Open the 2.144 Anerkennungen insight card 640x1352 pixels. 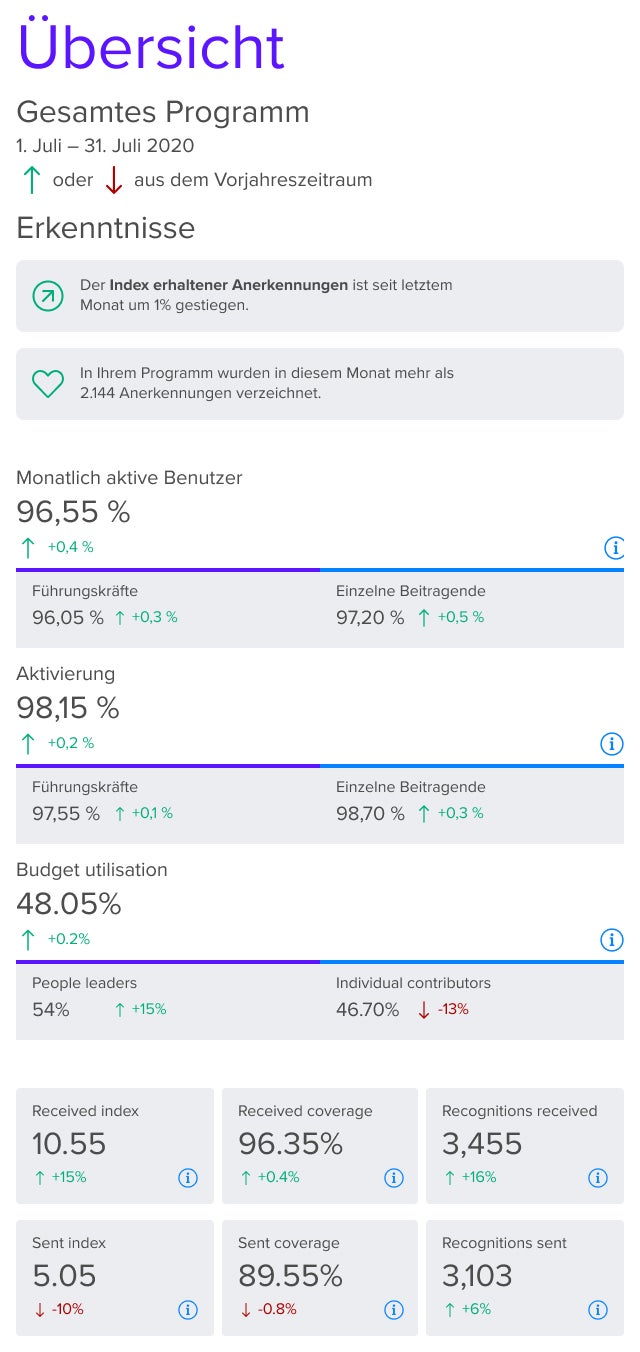pyautogui.click(x=320, y=384)
